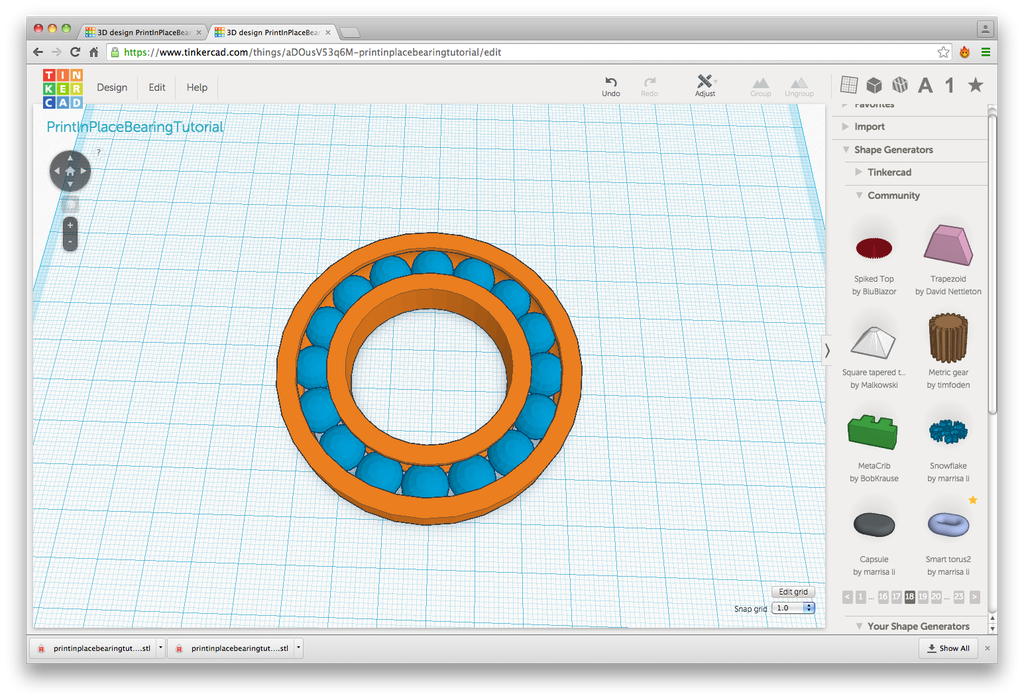Zoom out with the minus button
This screenshot has width=1024, height=700.
click(70, 242)
